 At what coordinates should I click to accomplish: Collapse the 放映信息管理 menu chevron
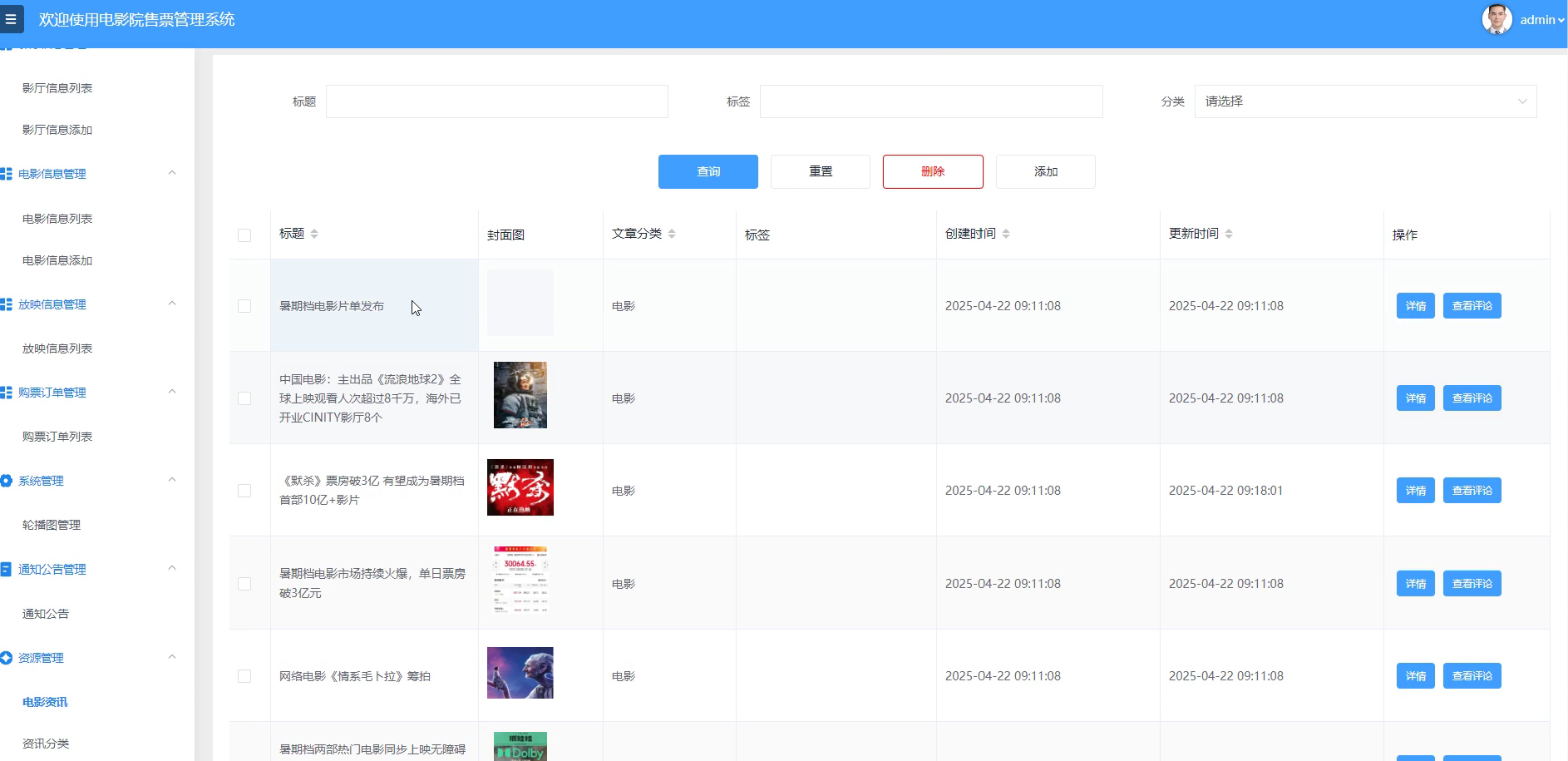[172, 304]
